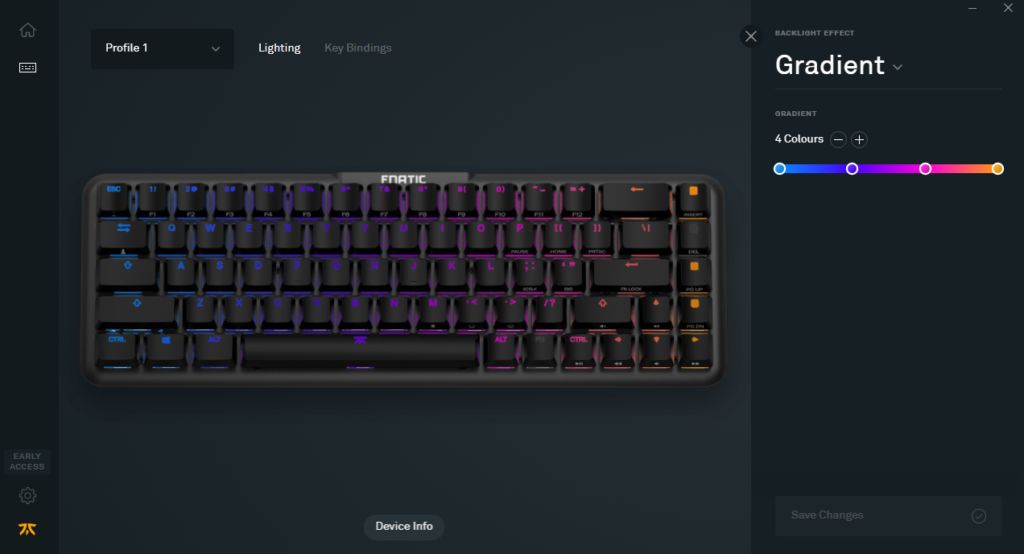
Task: Click the Device Info button
Action: click(404, 527)
